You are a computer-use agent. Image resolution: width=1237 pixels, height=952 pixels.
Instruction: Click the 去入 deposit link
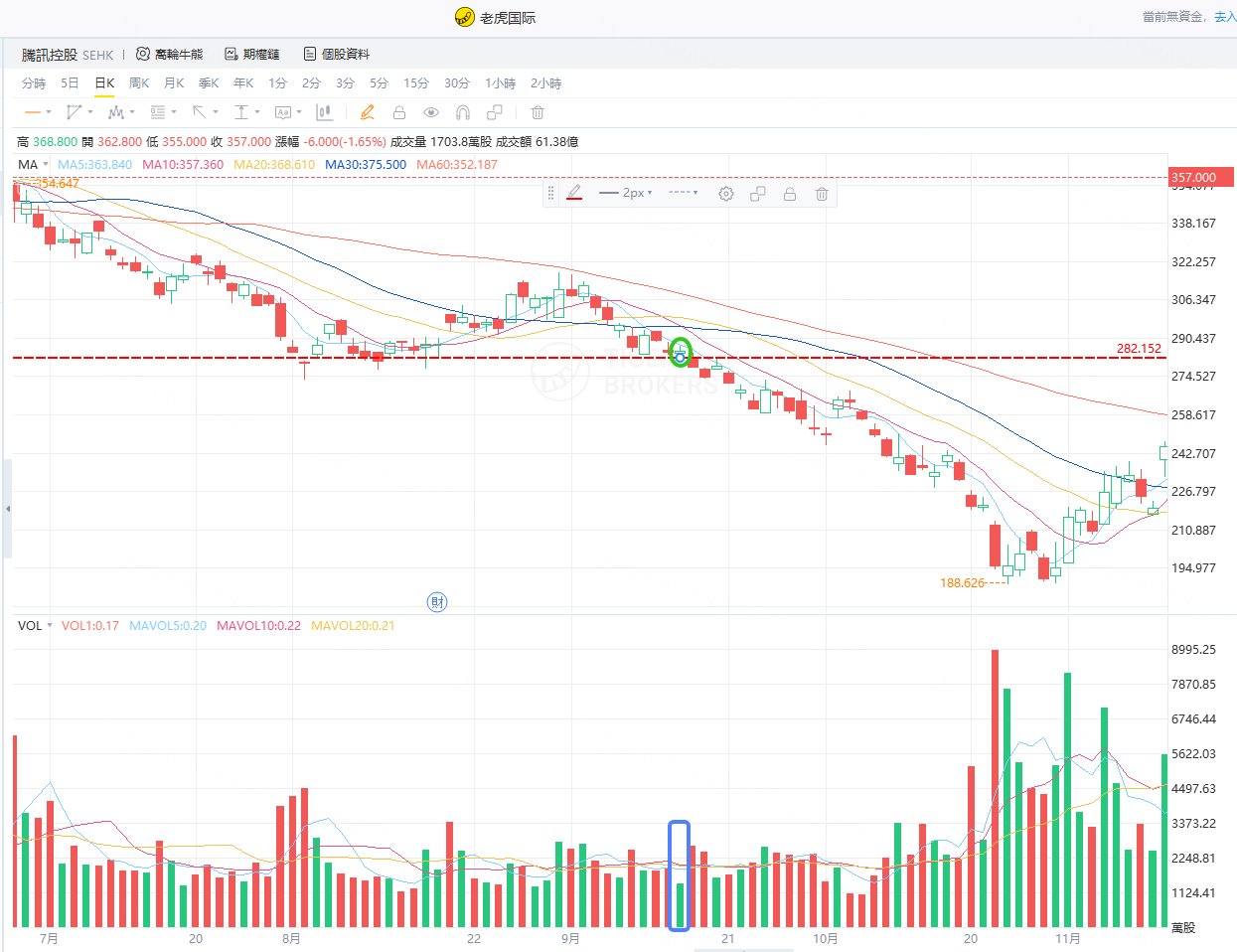point(1225,17)
